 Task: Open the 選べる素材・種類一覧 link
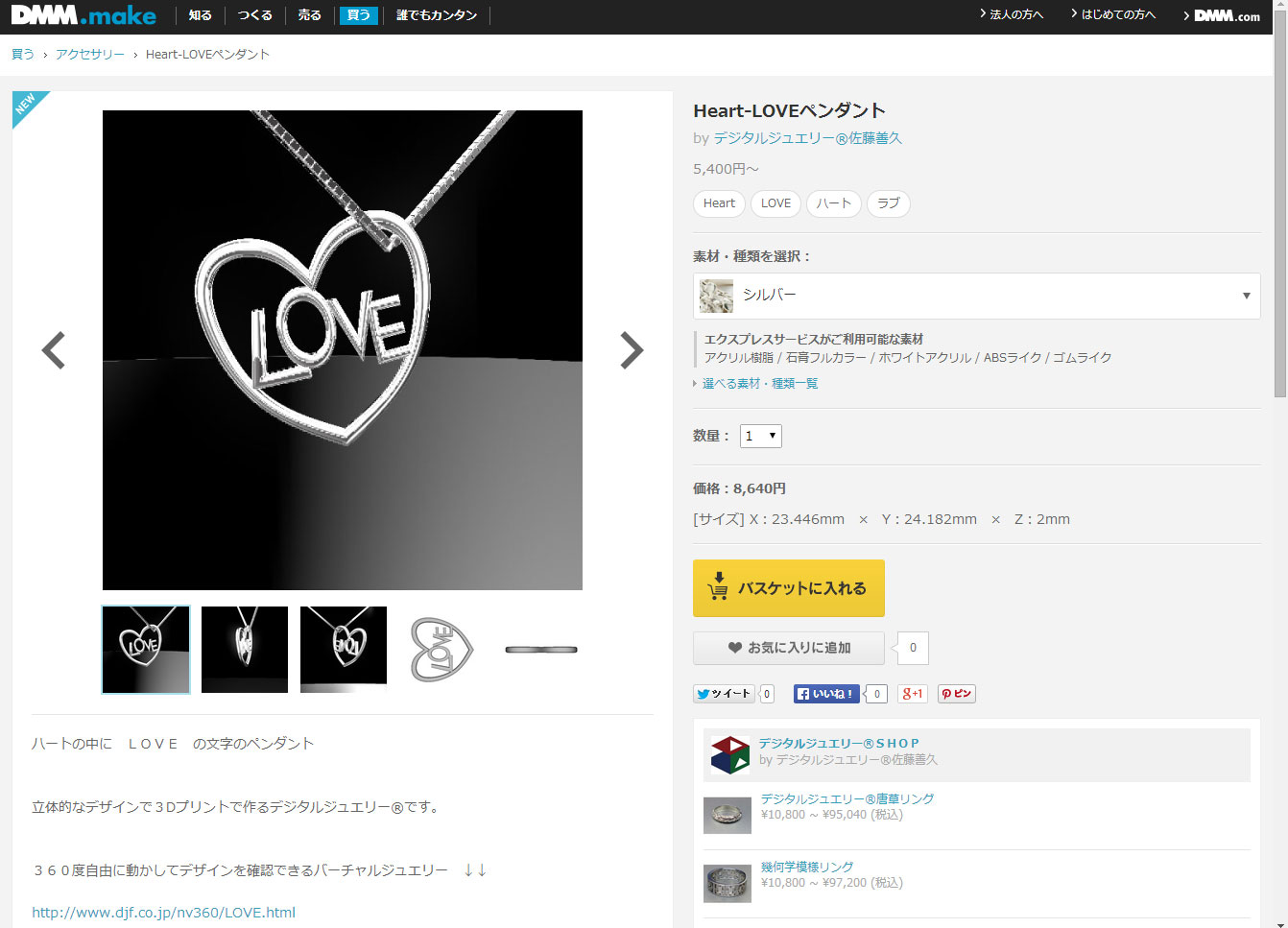[x=760, y=384]
